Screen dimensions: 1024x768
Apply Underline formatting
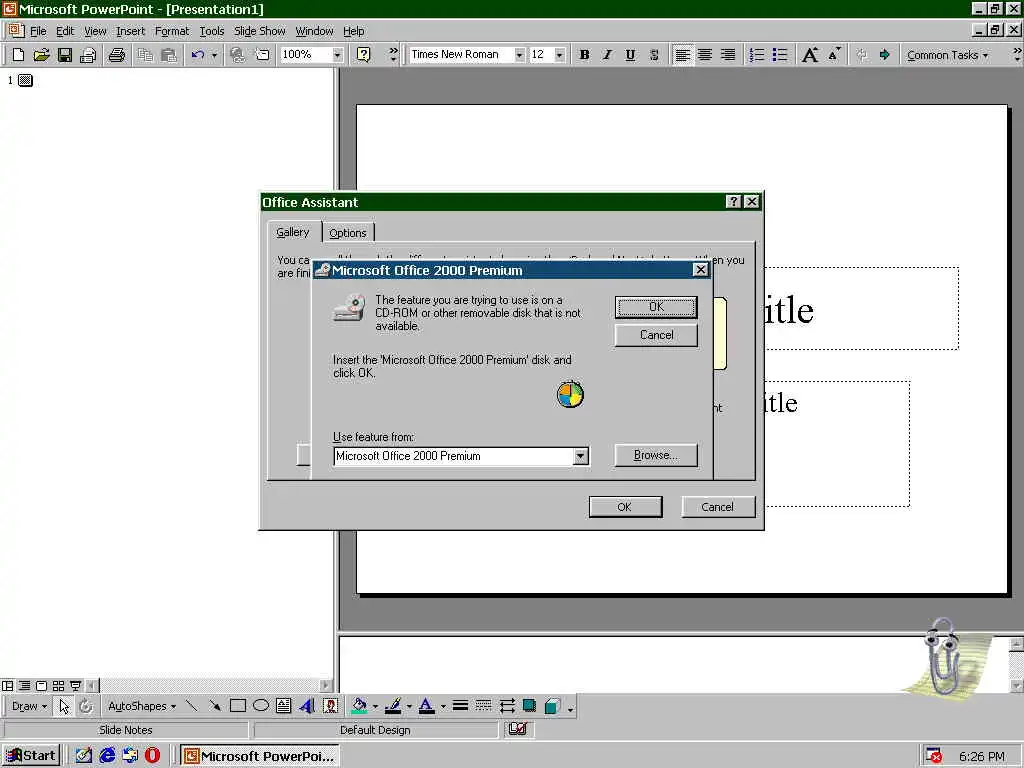[x=630, y=55]
